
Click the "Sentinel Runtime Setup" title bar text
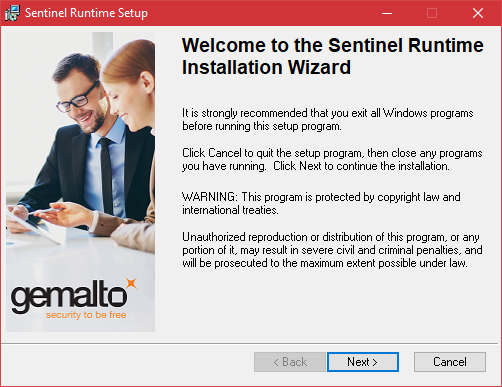point(86,13)
